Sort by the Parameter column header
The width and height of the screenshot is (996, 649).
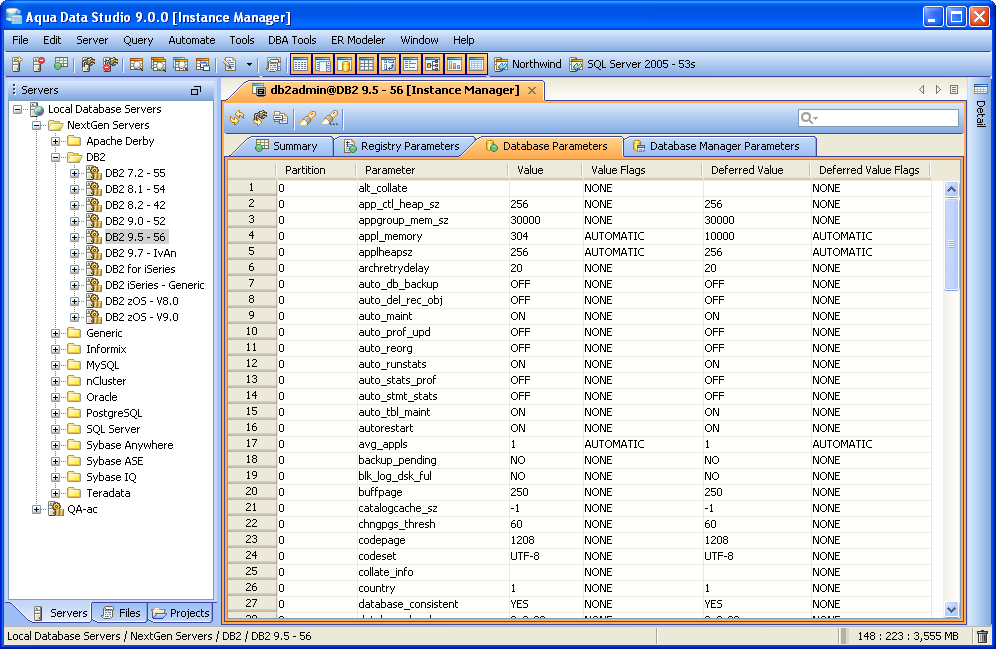click(431, 170)
